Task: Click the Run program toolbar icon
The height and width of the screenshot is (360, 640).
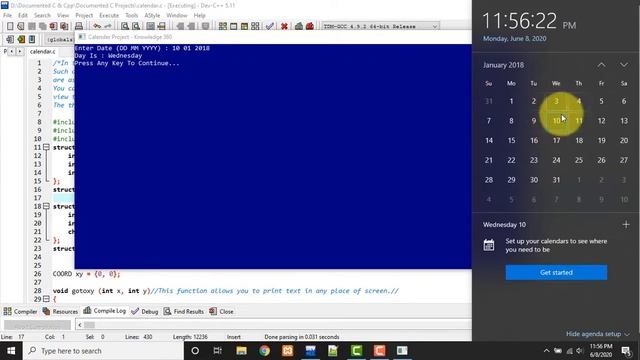Action: point(233,26)
